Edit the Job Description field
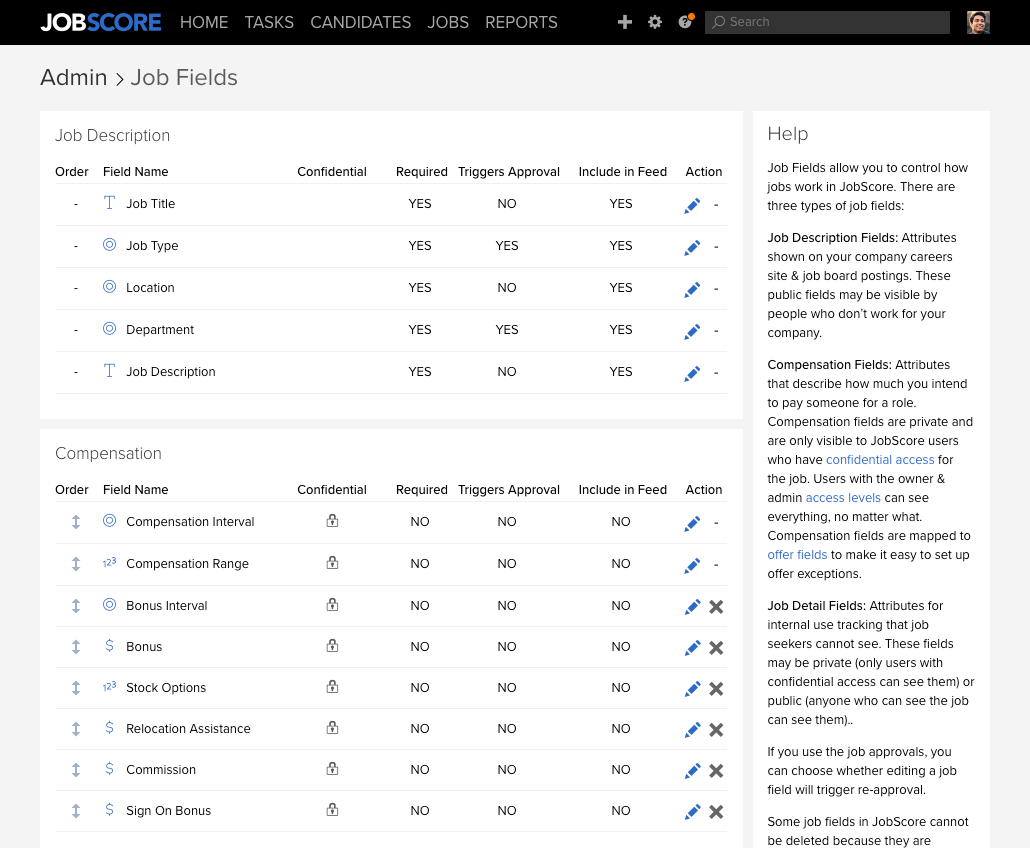The image size is (1030, 848). click(692, 374)
